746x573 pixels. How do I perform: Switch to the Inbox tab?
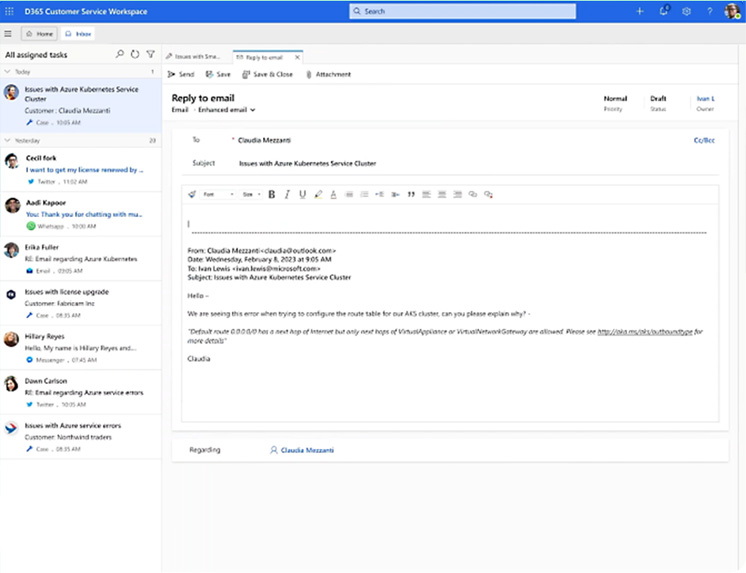(x=78, y=34)
